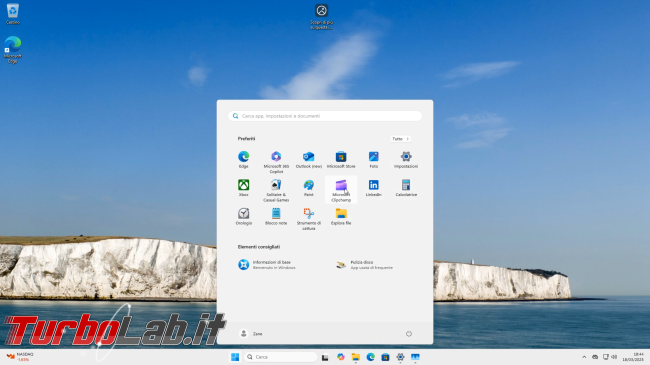
Task: Launch Calcolatrice app
Action: pos(406,187)
